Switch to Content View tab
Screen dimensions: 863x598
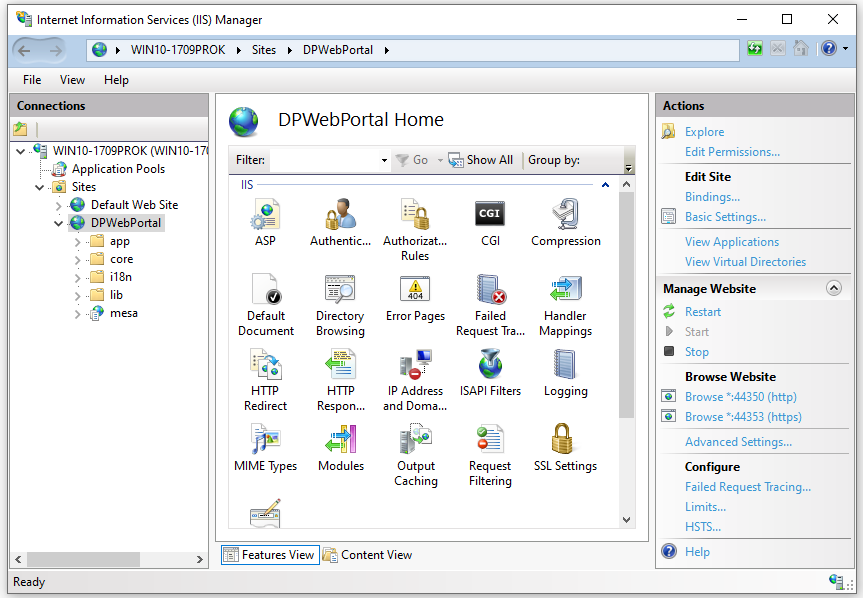click(x=368, y=555)
